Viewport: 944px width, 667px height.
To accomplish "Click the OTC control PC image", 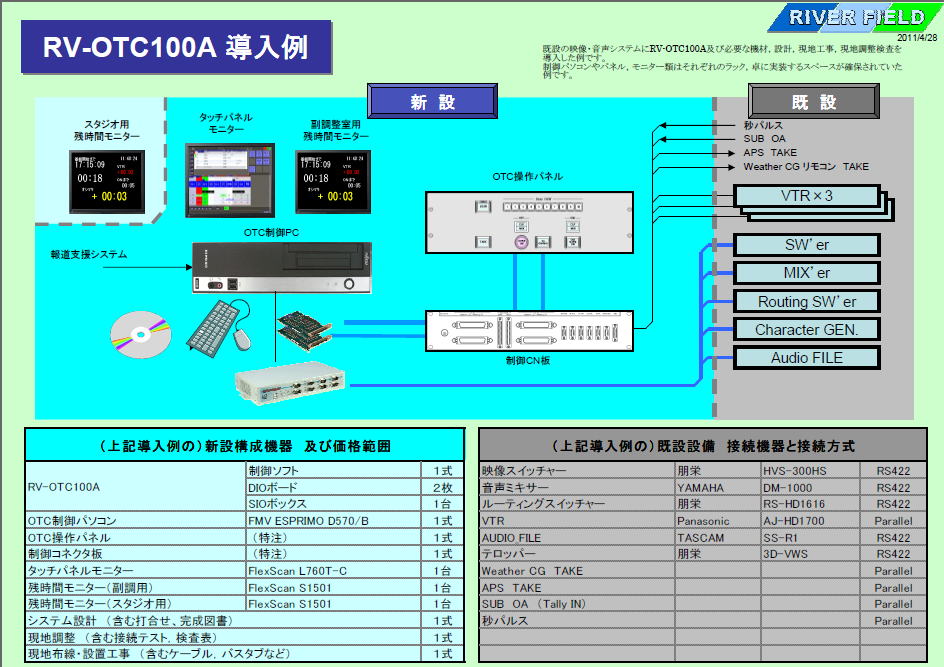I will point(282,268).
